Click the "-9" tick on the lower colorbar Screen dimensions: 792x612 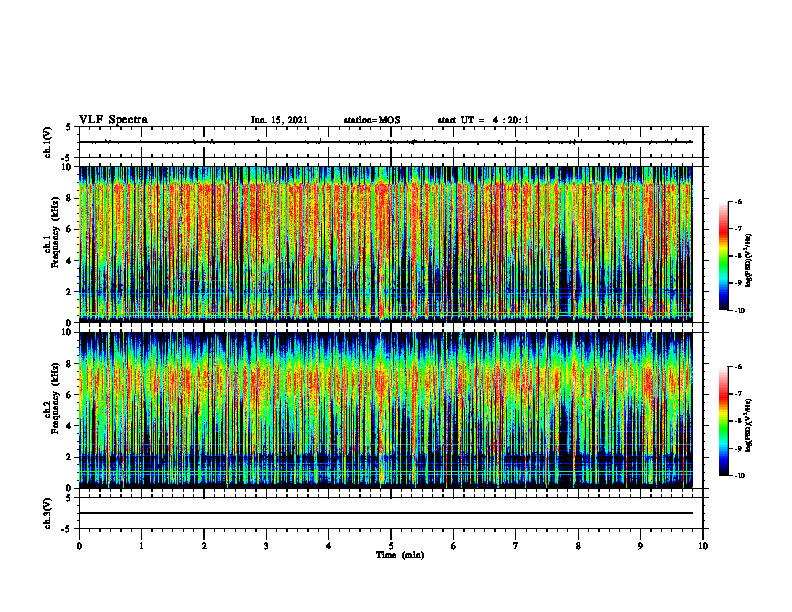pos(738,448)
